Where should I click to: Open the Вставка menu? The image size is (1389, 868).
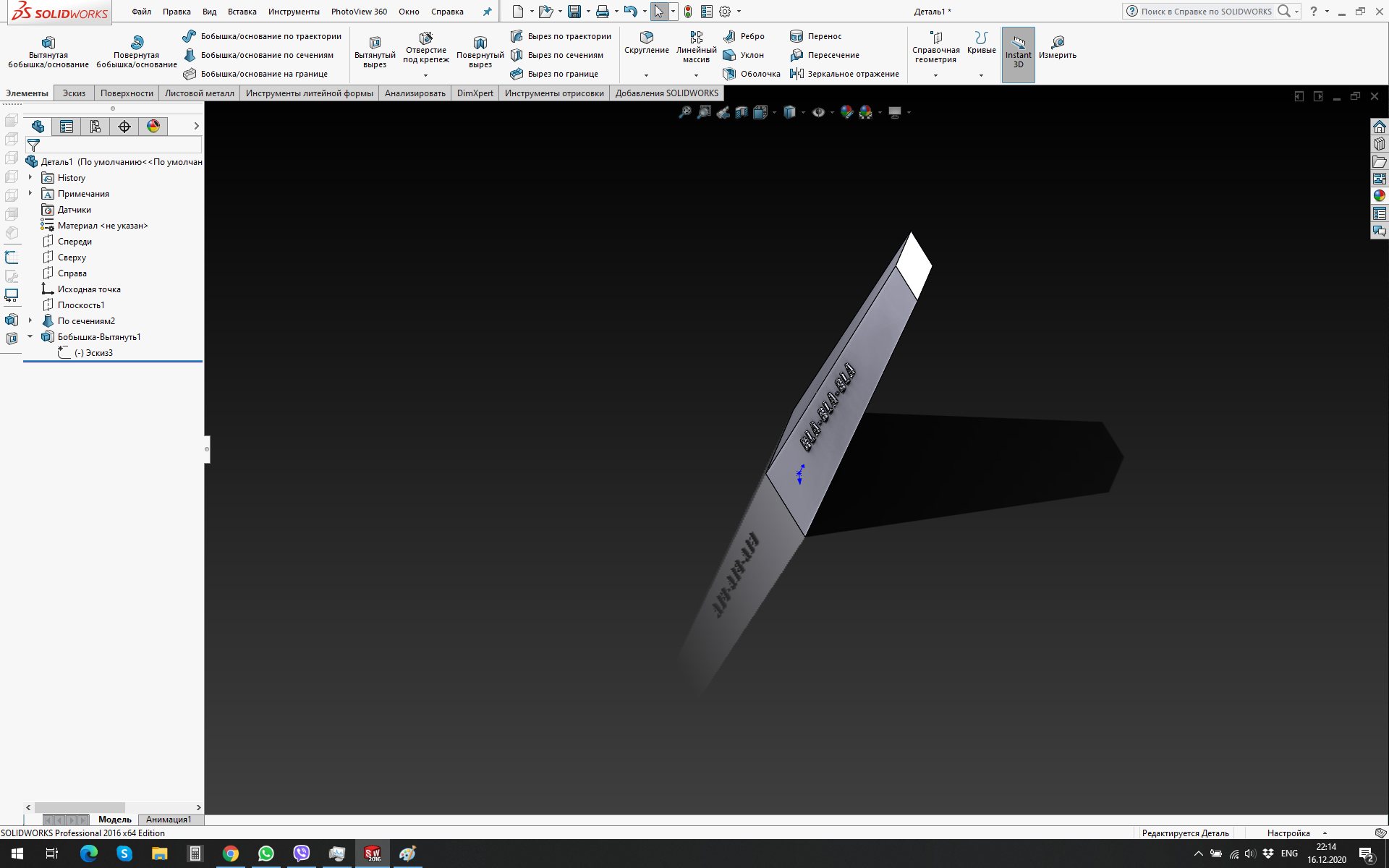pos(242,12)
